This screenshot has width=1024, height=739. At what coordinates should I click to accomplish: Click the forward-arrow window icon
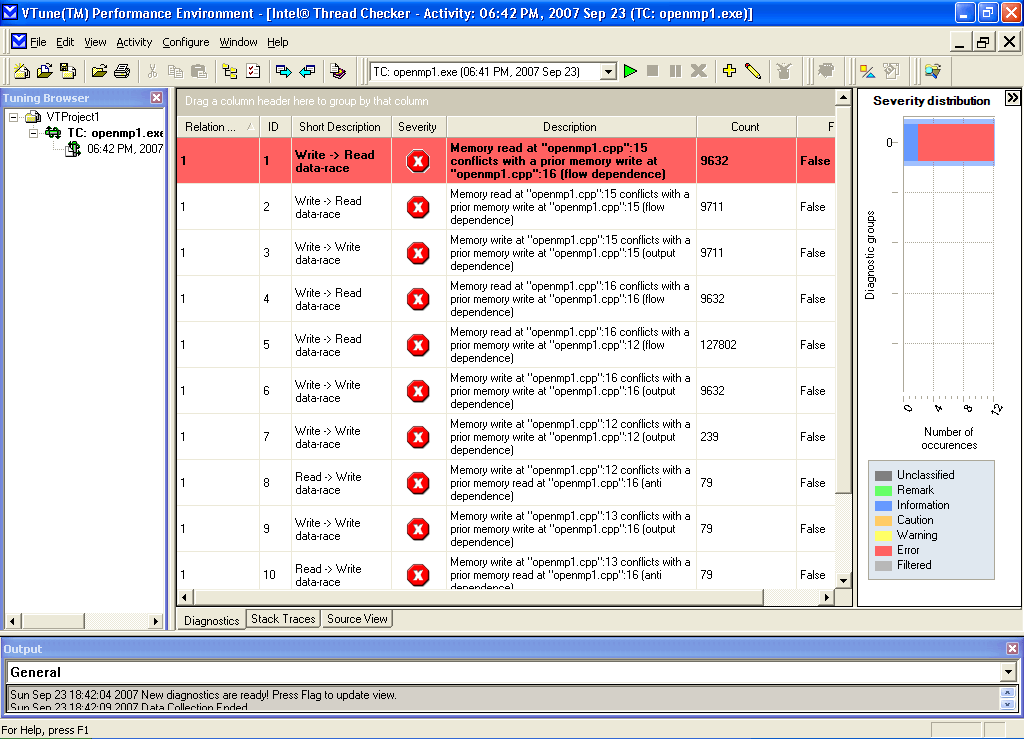coord(283,71)
